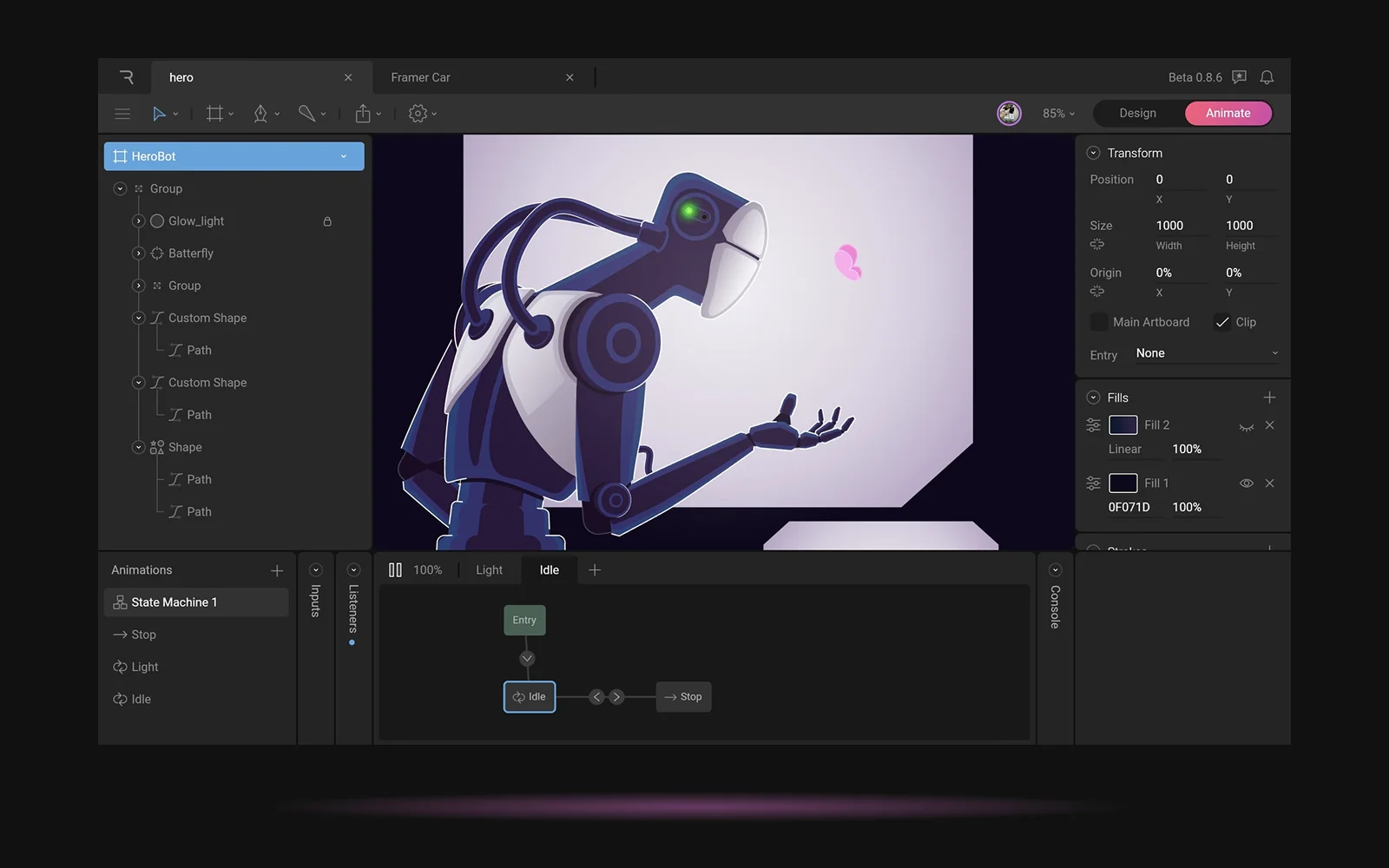This screenshot has height=868, width=1389.
Task: Open the HeroBot artboard dropdown
Action: 344,157
